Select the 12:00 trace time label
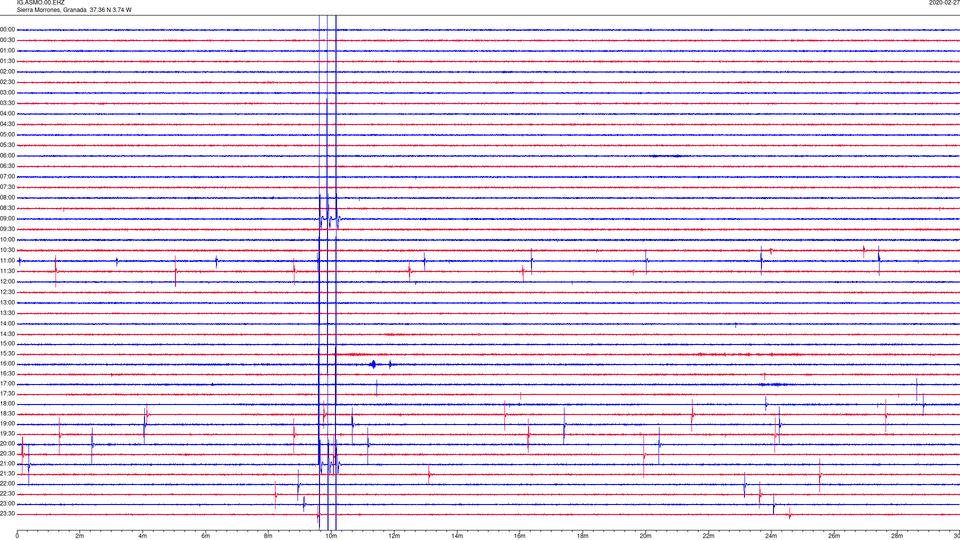The height and width of the screenshot is (540, 960). [x=7, y=282]
